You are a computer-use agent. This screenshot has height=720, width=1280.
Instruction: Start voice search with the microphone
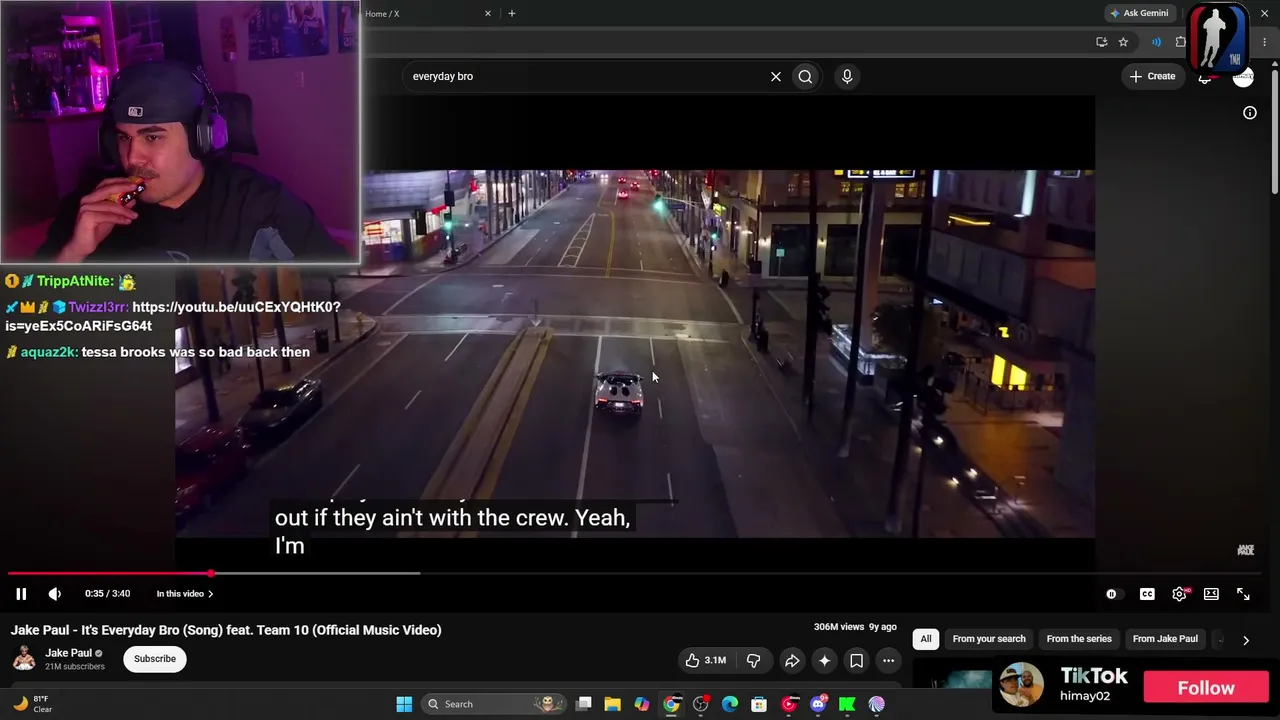[847, 76]
